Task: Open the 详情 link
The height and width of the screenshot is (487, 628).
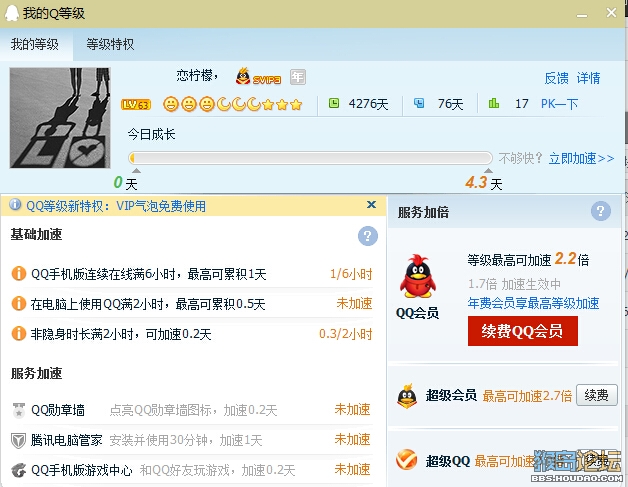Action: pos(588,78)
